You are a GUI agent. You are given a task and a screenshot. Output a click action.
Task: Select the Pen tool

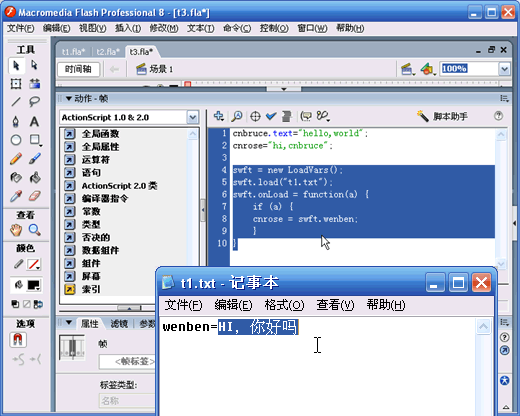click(x=16, y=121)
